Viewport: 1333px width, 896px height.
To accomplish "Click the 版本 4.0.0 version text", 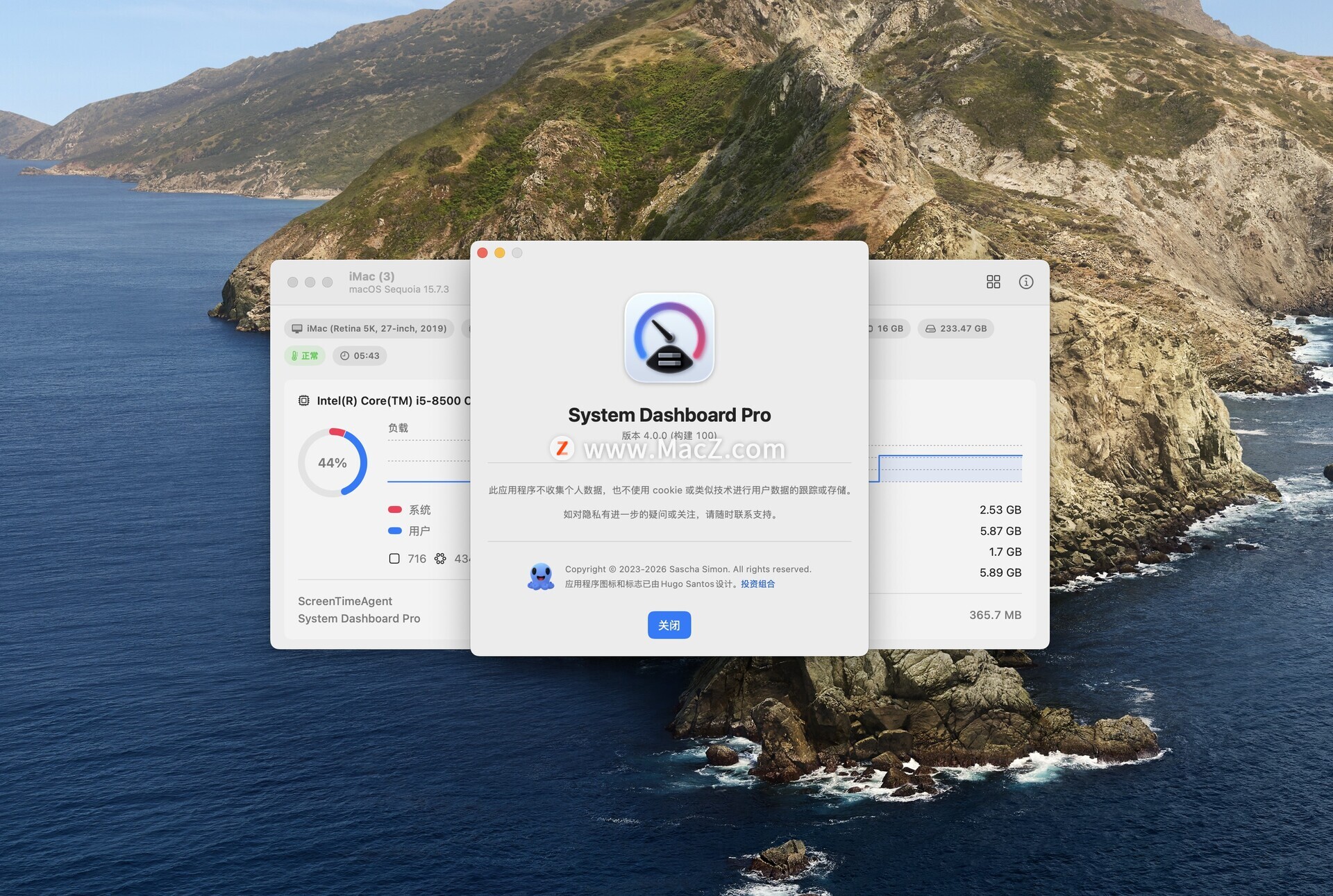I will (669, 435).
